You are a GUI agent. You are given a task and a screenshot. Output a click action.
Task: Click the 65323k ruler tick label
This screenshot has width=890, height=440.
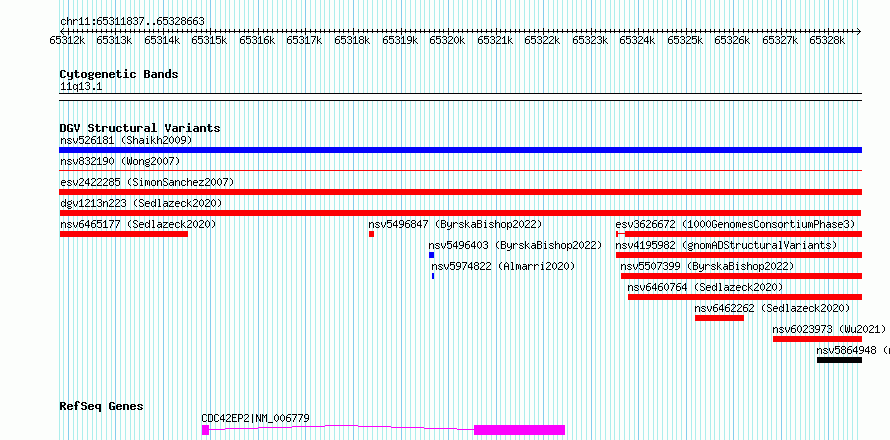[x=590, y=40]
